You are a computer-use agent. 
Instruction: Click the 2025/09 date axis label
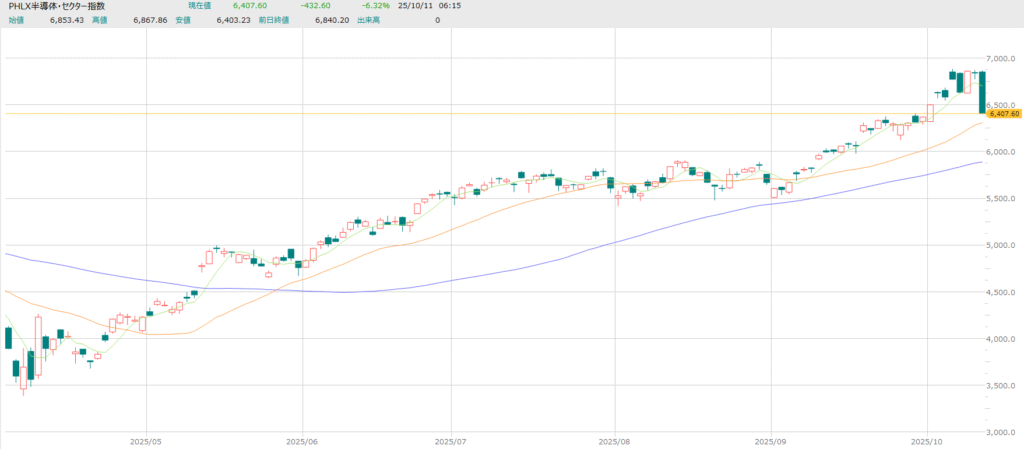pyautogui.click(x=770, y=440)
